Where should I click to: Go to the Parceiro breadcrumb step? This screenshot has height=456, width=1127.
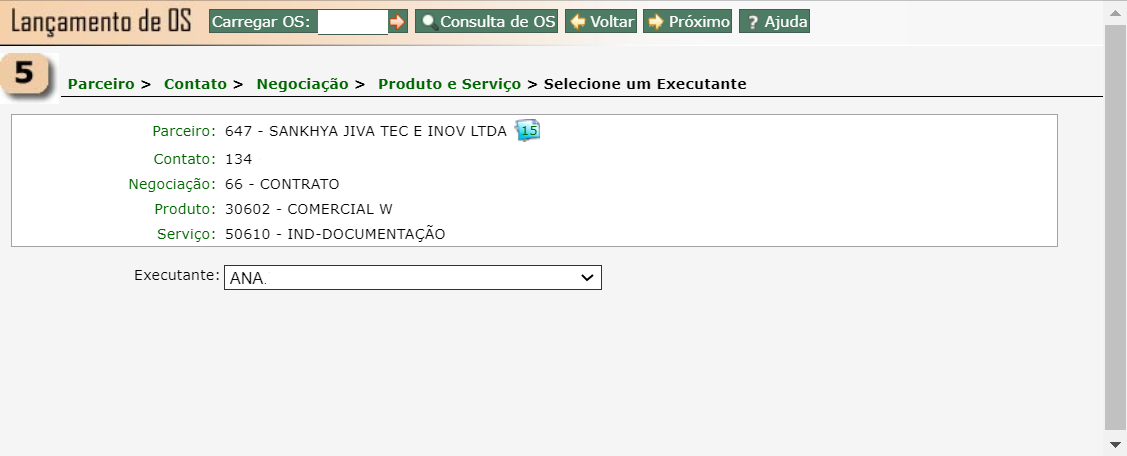click(x=101, y=84)
